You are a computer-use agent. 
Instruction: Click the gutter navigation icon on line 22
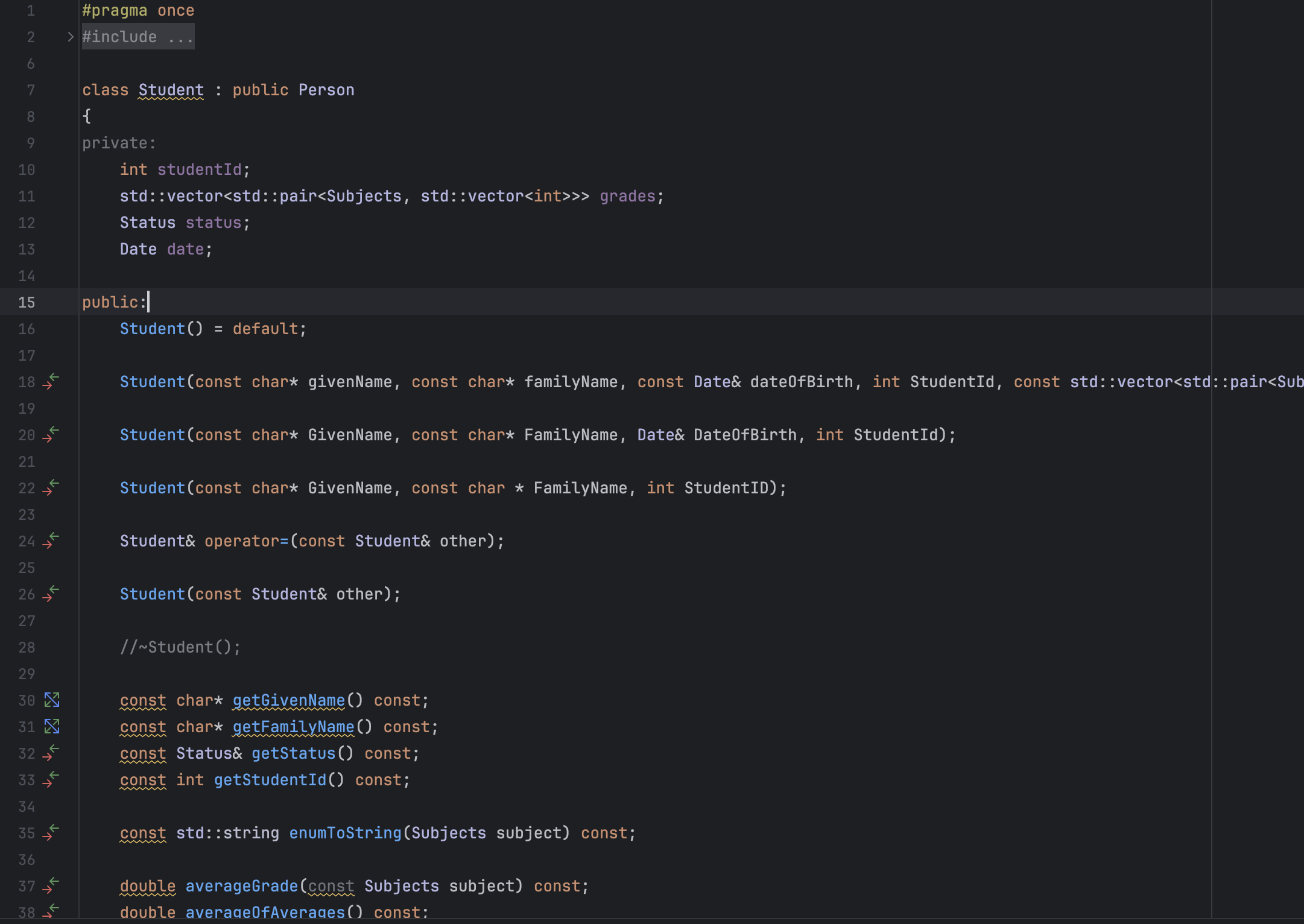click(x=51, y=488)
